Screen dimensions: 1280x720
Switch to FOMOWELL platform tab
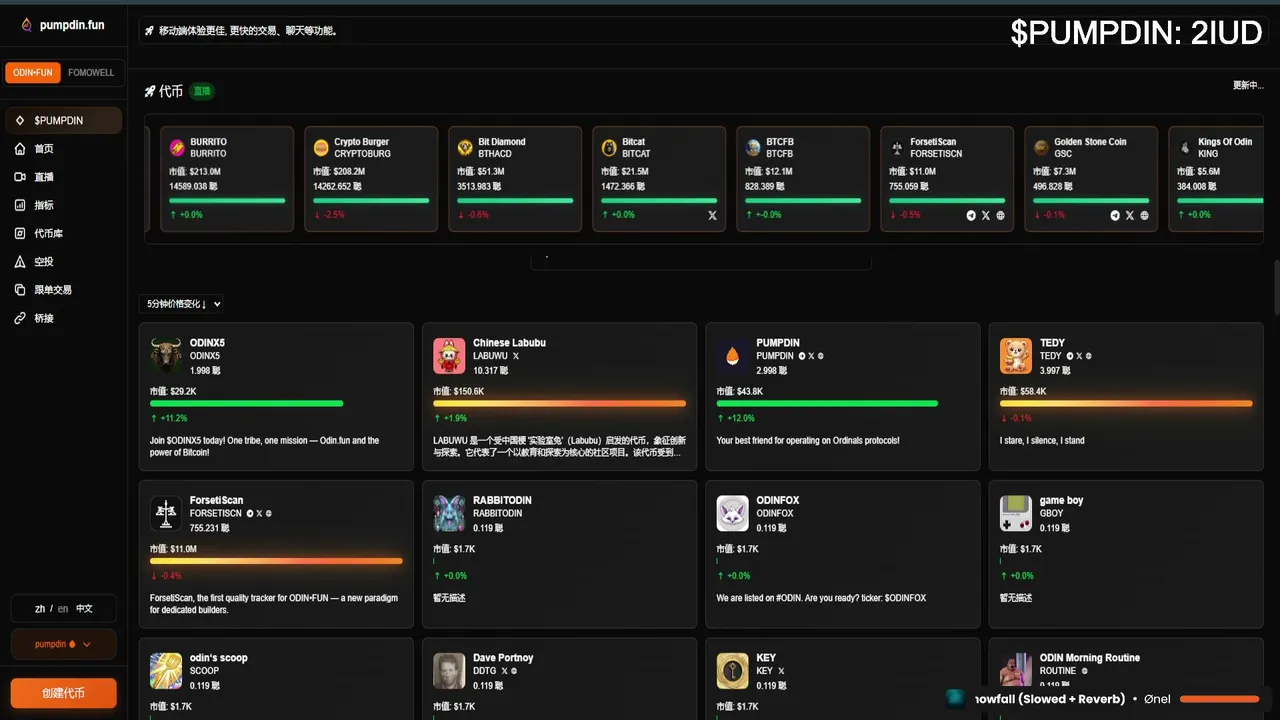91,73
